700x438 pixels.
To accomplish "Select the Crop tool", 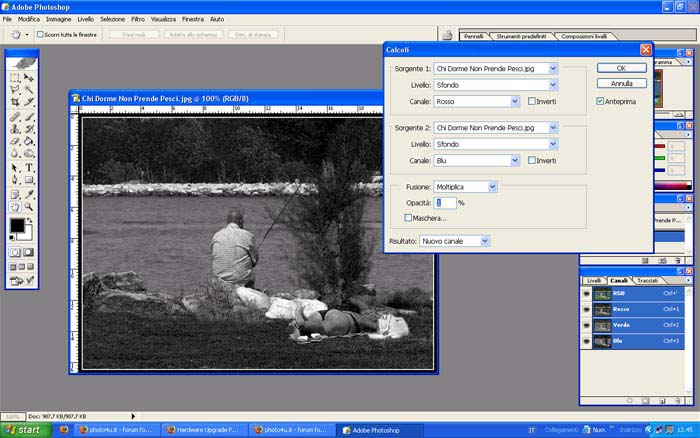I will tap(15, 103).
